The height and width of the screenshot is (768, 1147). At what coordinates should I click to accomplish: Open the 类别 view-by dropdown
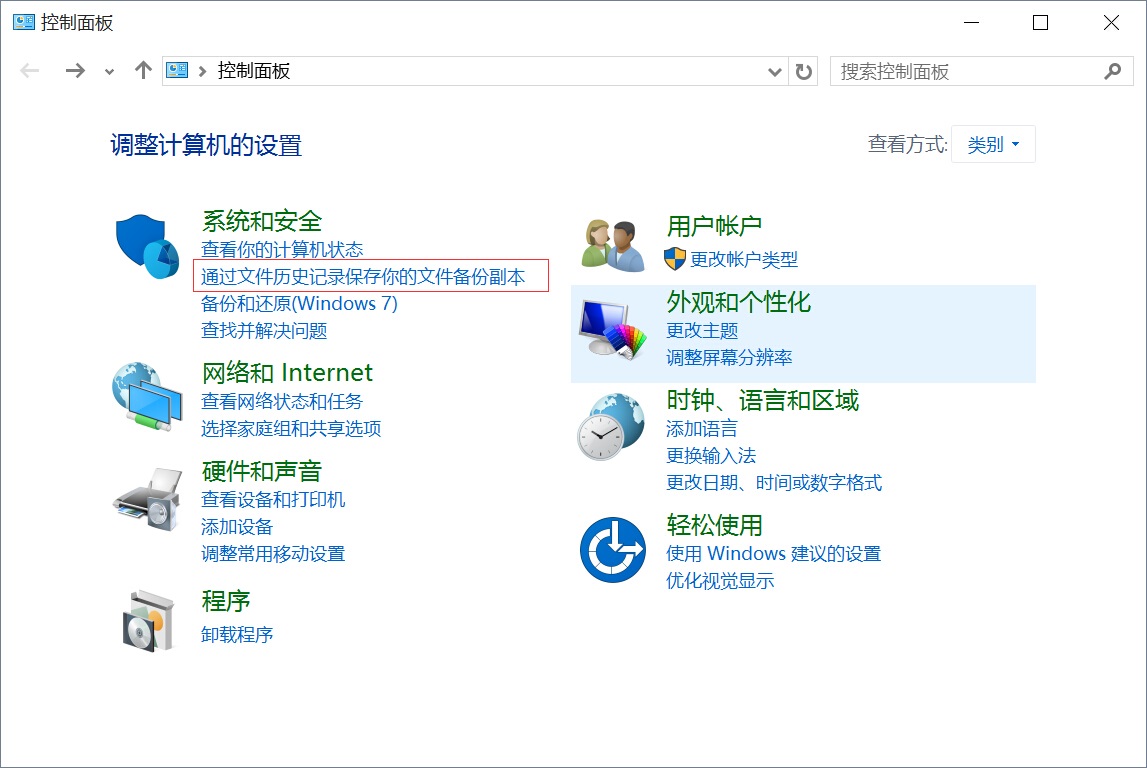[992, 143]
